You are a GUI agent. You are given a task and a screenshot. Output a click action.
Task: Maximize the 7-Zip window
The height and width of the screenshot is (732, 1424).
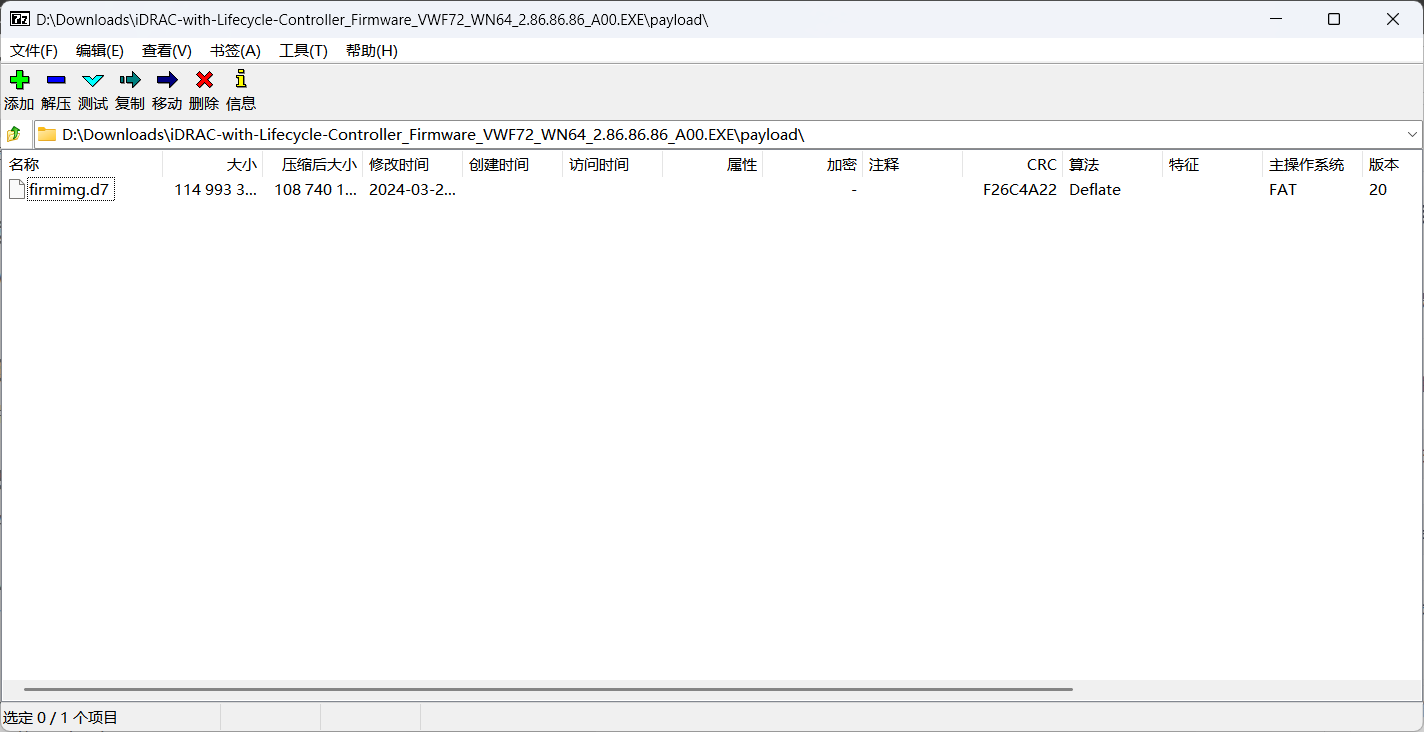click(x=1334, y=19)
